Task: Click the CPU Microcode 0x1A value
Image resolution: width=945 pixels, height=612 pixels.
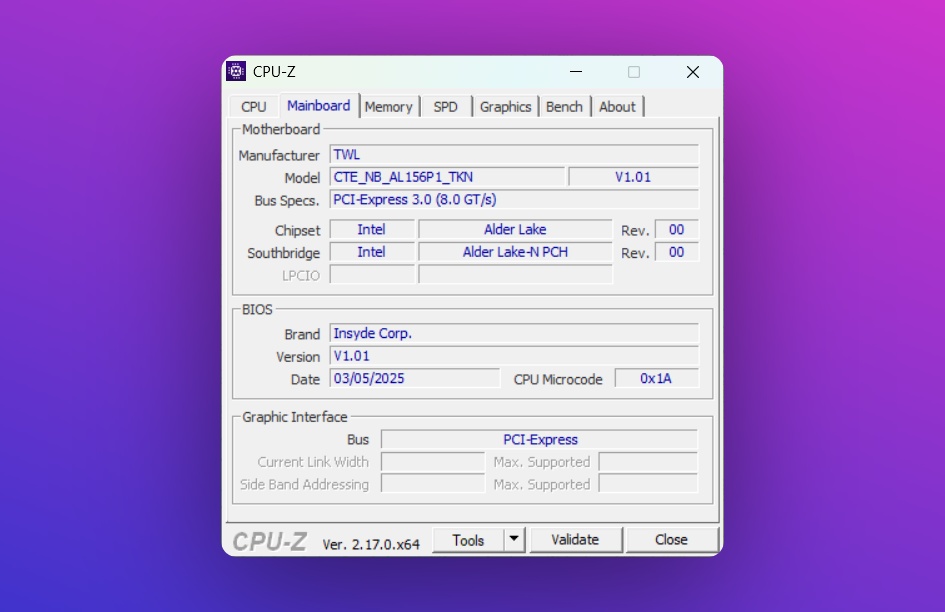Action: [x=656, y=379]
